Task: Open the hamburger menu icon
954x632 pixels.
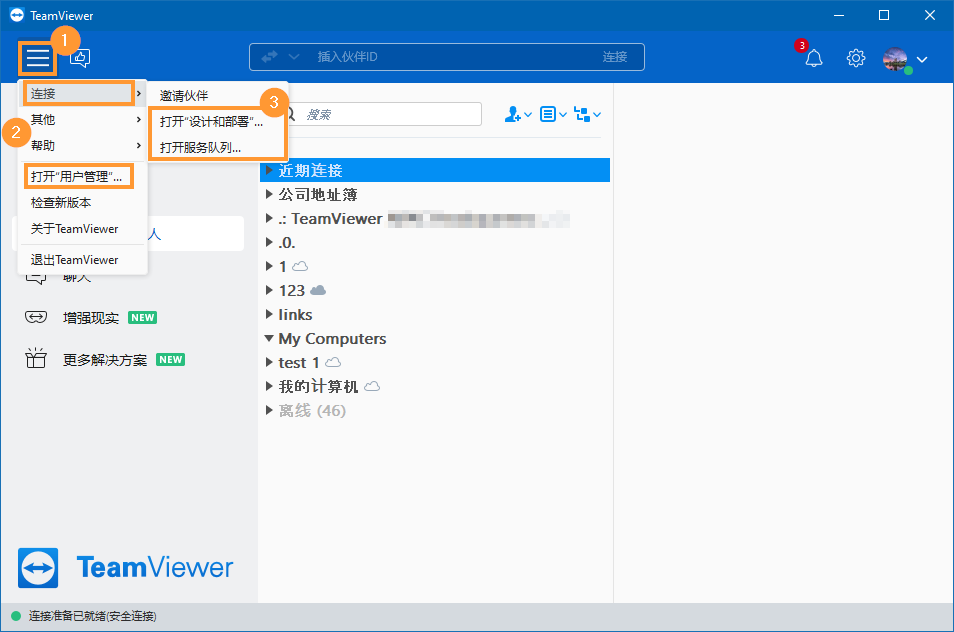Action: [x=37, y=58]
